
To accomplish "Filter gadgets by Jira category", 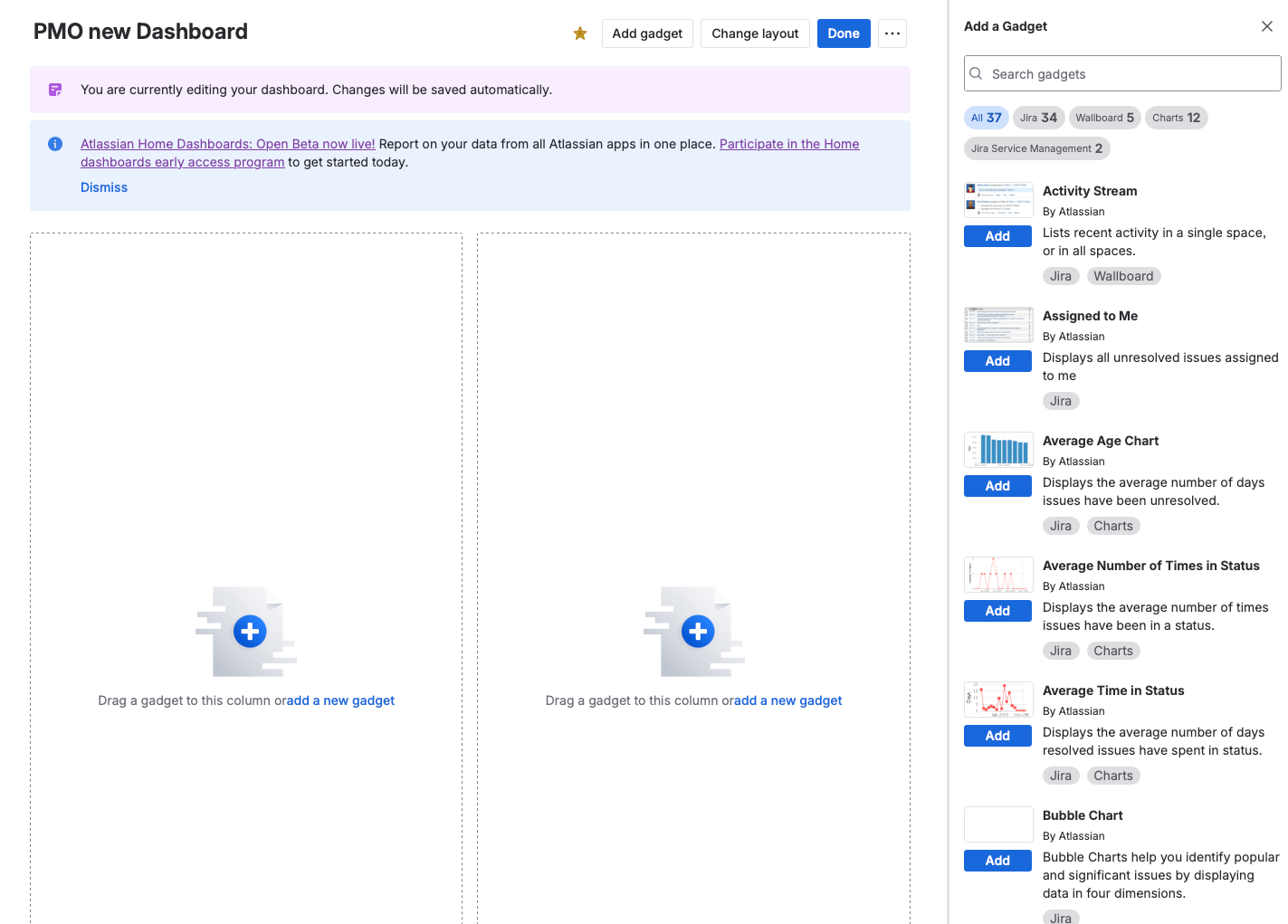I will tap(1038, 118).
